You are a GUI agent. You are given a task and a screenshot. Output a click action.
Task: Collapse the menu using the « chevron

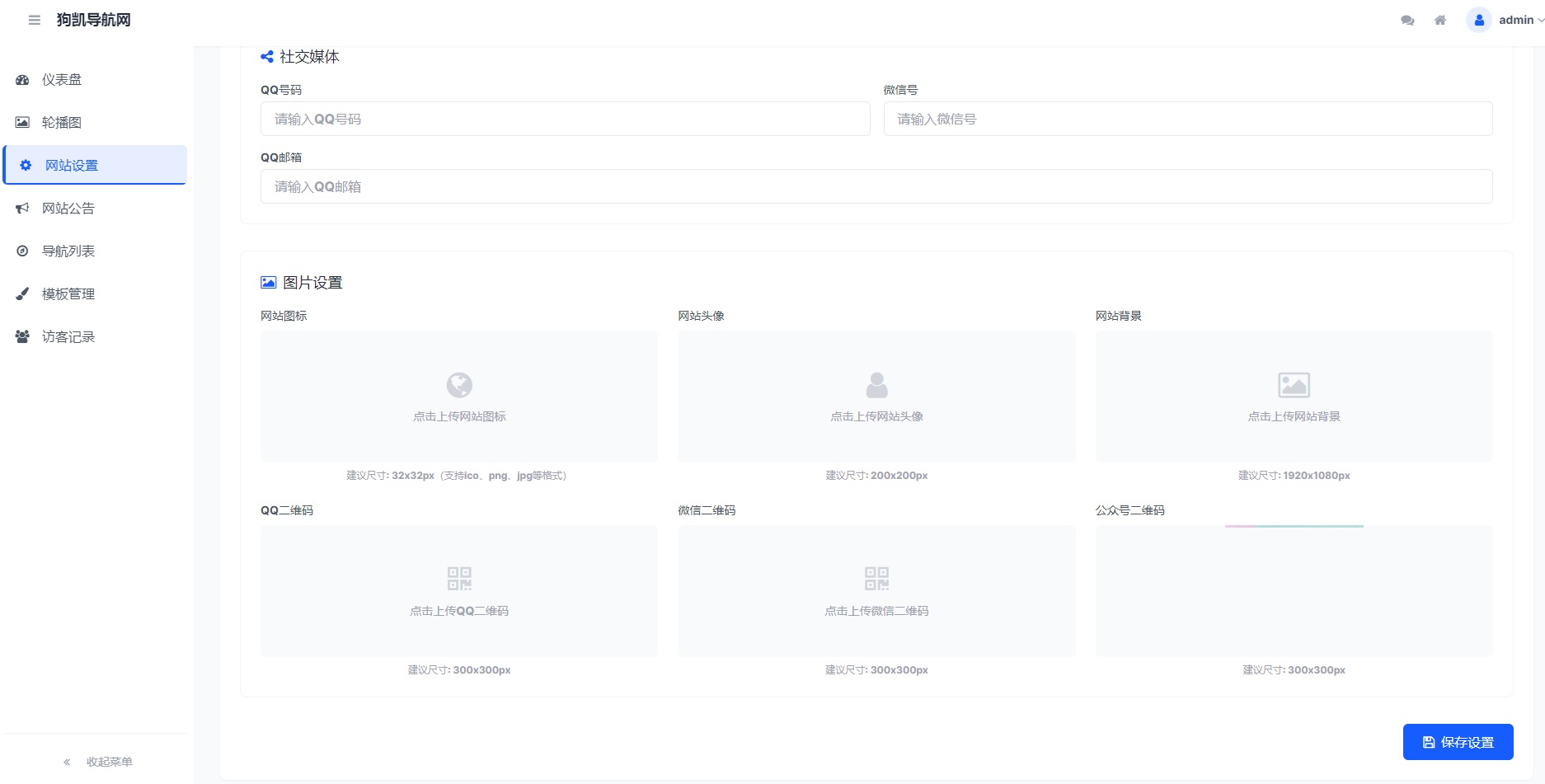click(x=67, y=761)
